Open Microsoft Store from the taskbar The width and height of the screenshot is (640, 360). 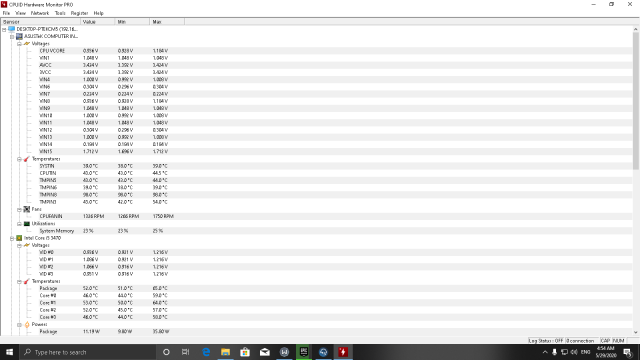245,352
